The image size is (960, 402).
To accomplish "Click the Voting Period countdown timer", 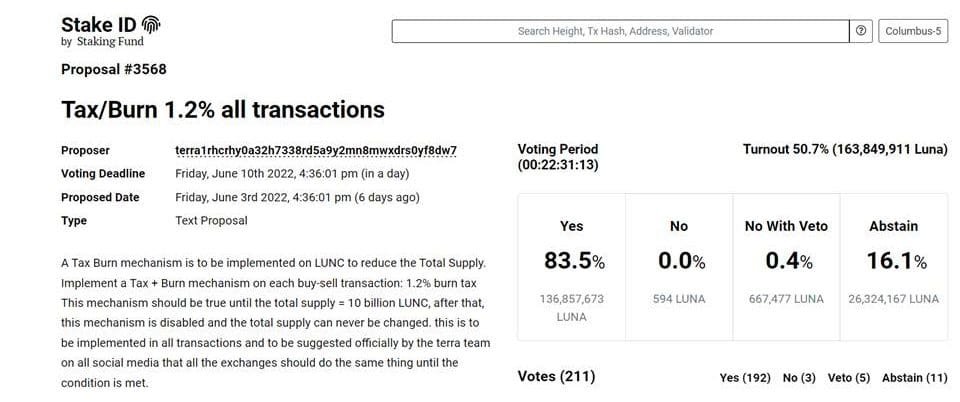I will coord(558,165).
